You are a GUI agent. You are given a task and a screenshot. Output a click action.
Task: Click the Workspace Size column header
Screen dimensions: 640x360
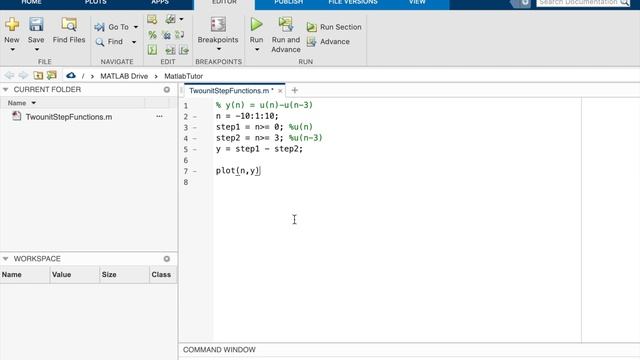[x=124, y=275]
